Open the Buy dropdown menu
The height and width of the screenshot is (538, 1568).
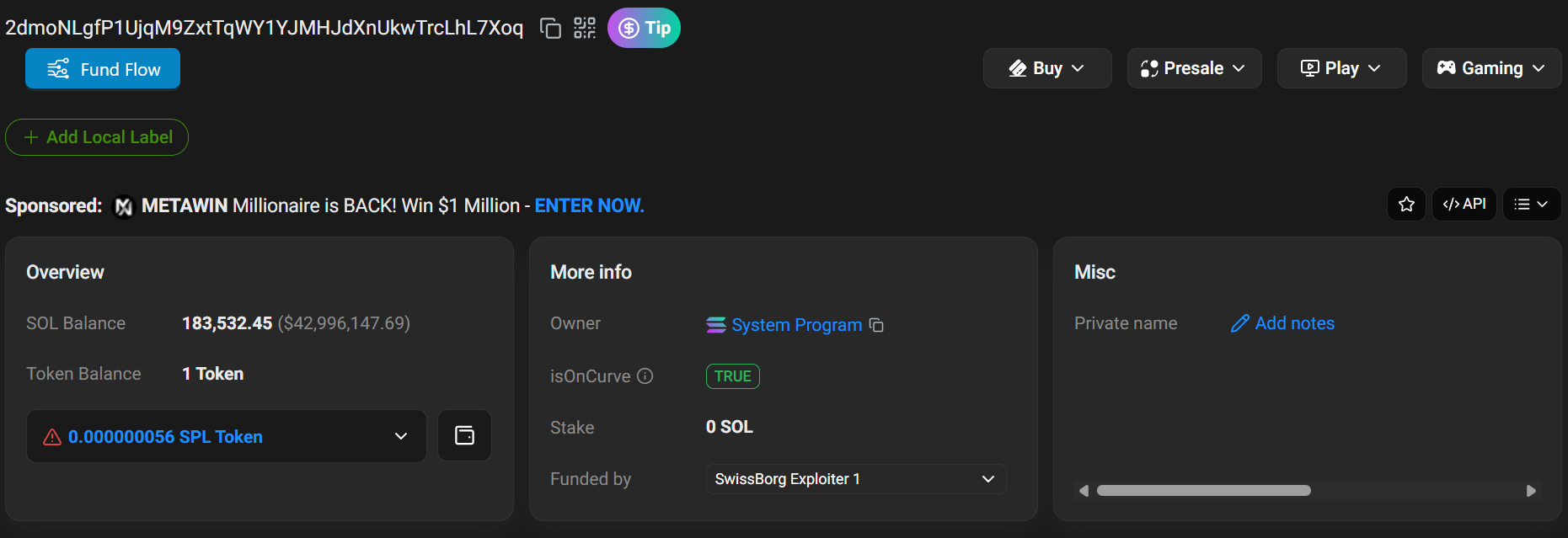click(1046, 68)
